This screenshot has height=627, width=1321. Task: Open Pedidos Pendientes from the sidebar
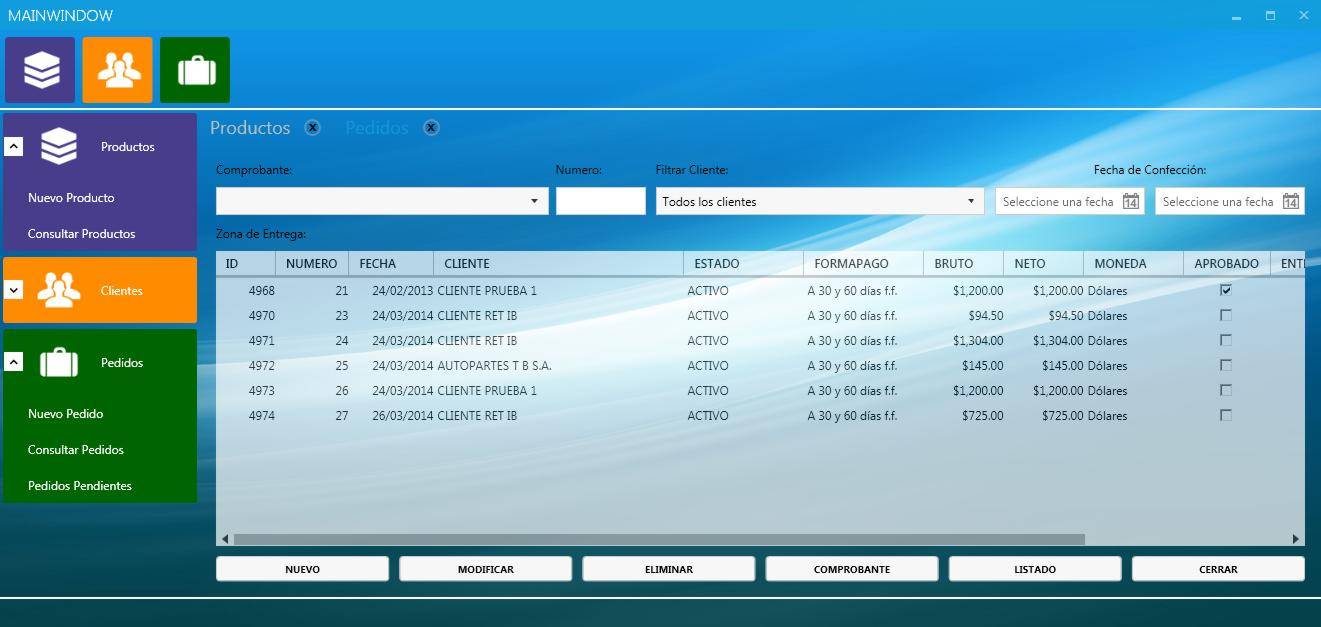(79, 486)
